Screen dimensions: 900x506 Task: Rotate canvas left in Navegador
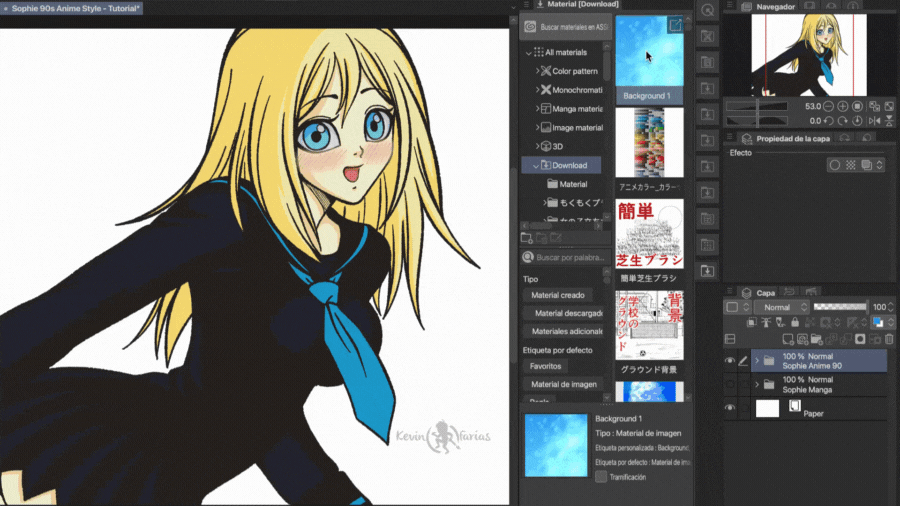[828, 120]
